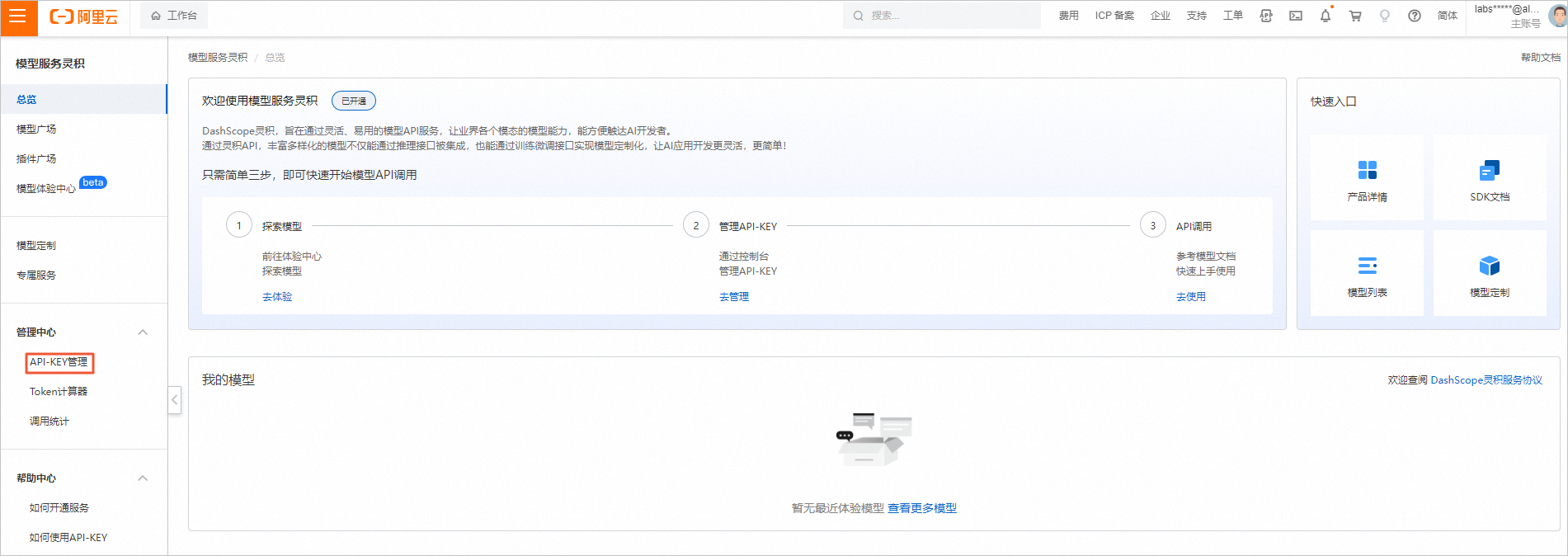Click the step 3 API调用 circle
The width and height of the screenshot is (1568, 556).
[x=1153, y=225]
